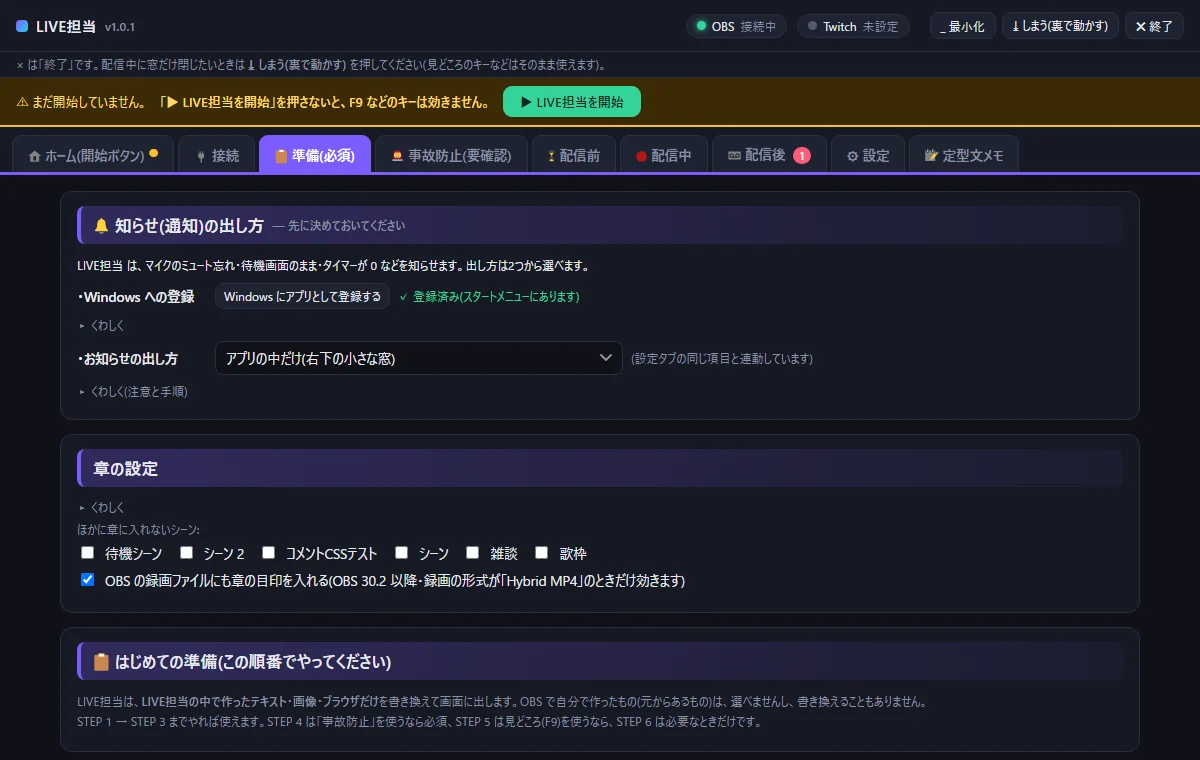
Task: Check the シーン scene checkbox
Action: click(x=402, y=552)
